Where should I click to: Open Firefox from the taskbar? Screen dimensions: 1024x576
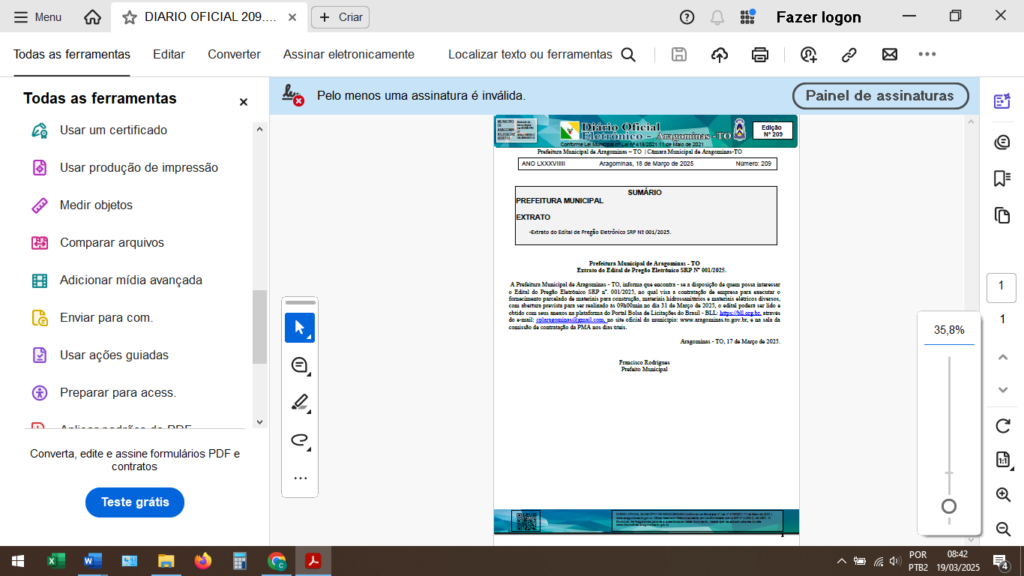click(203, 561)
